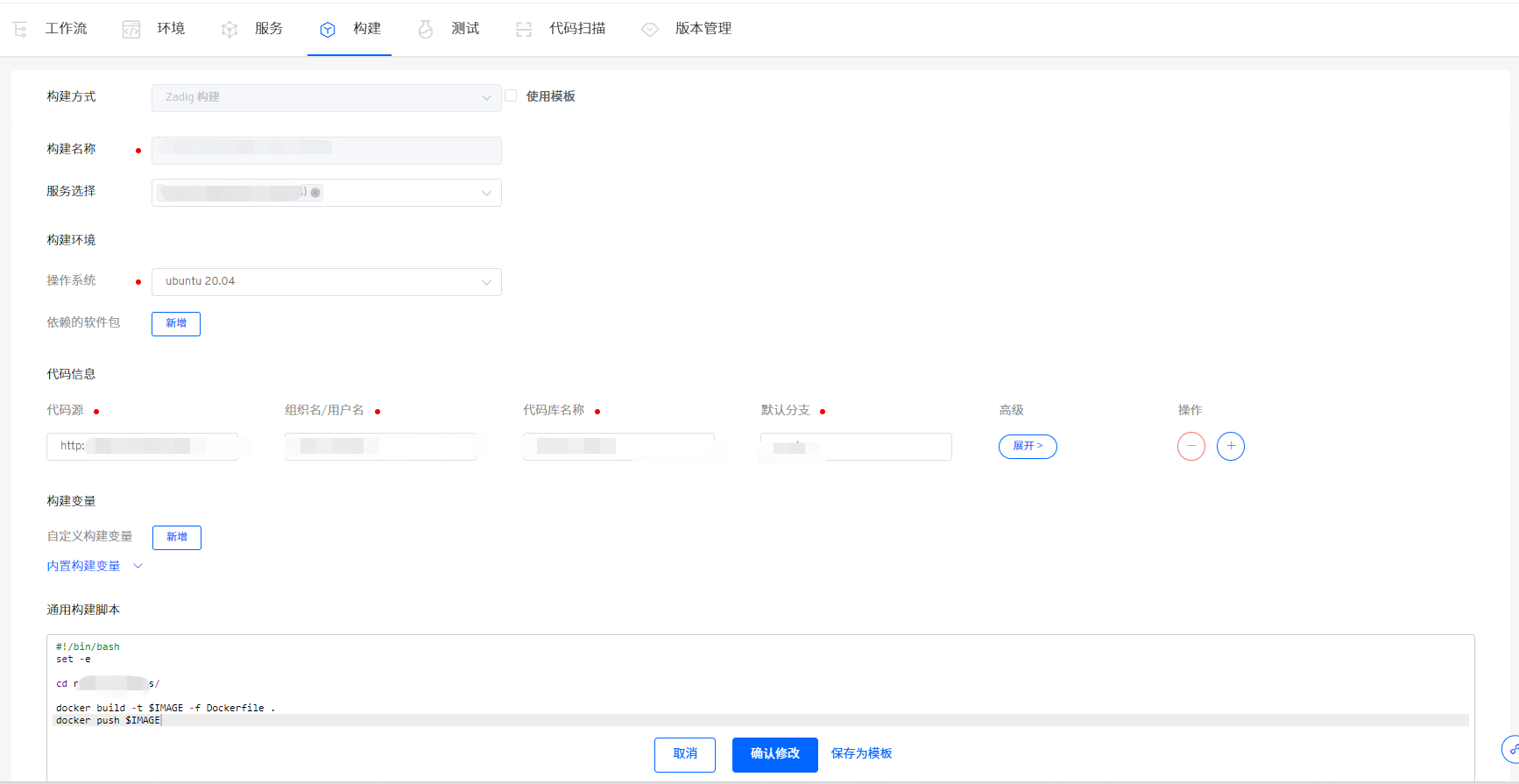Expand the 服务选择 dropdown

click(327, 193)
